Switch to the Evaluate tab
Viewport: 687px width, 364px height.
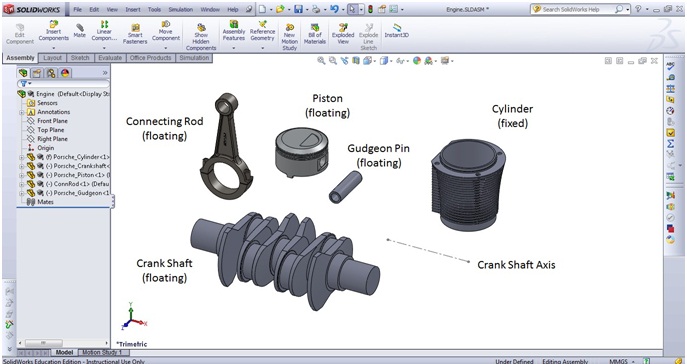click(110, 58)
